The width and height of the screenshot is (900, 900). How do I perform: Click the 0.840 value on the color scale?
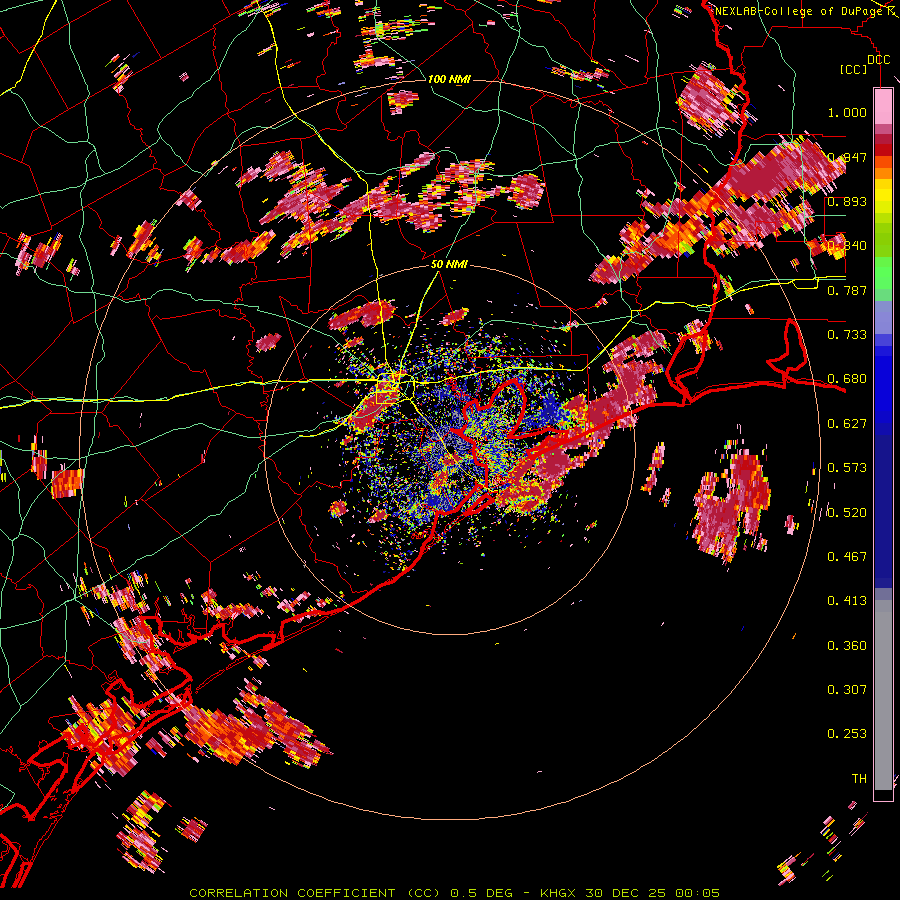[x=847, y=246]
